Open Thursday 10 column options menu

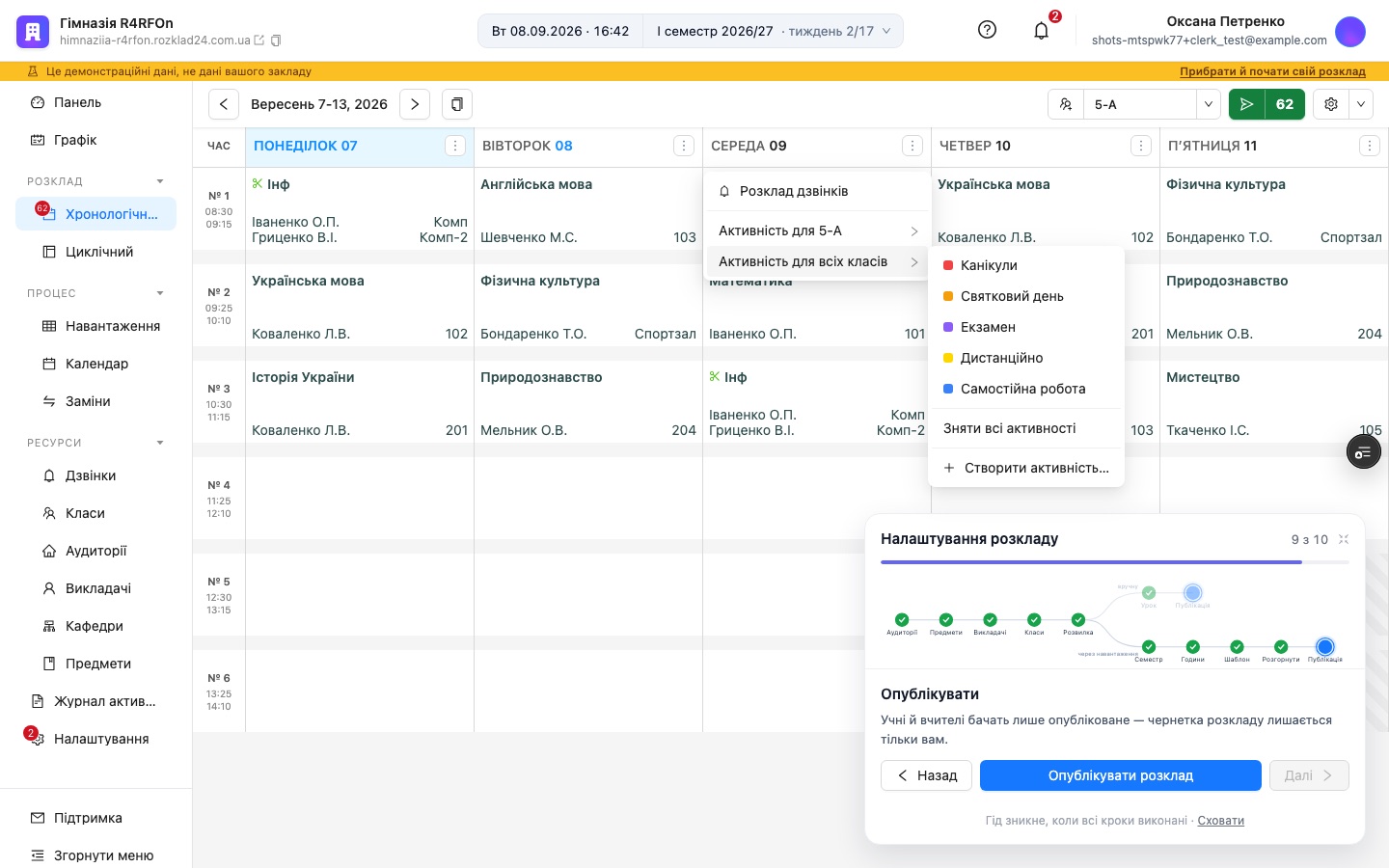pos(1141,146)
